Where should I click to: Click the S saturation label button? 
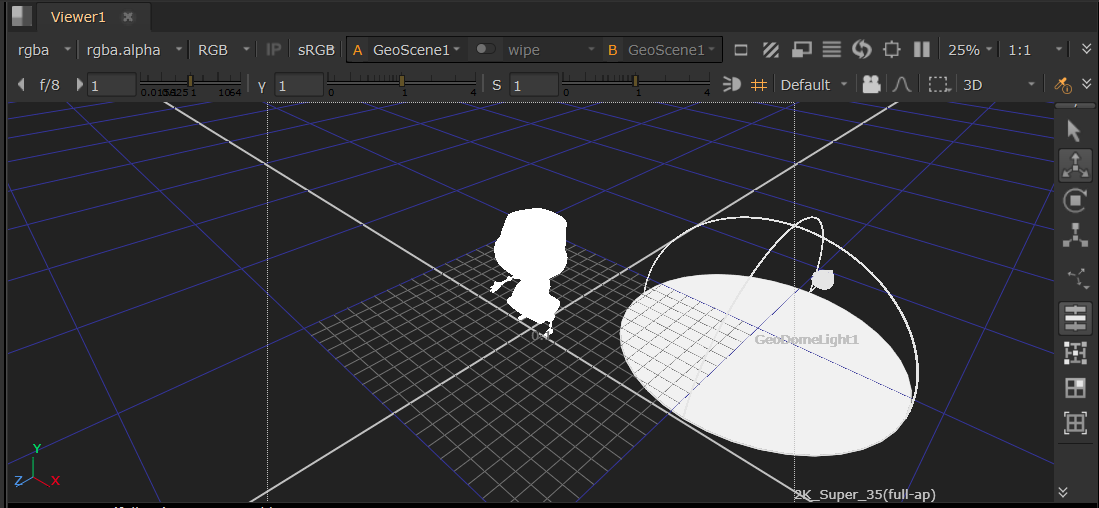coord(497,85)
